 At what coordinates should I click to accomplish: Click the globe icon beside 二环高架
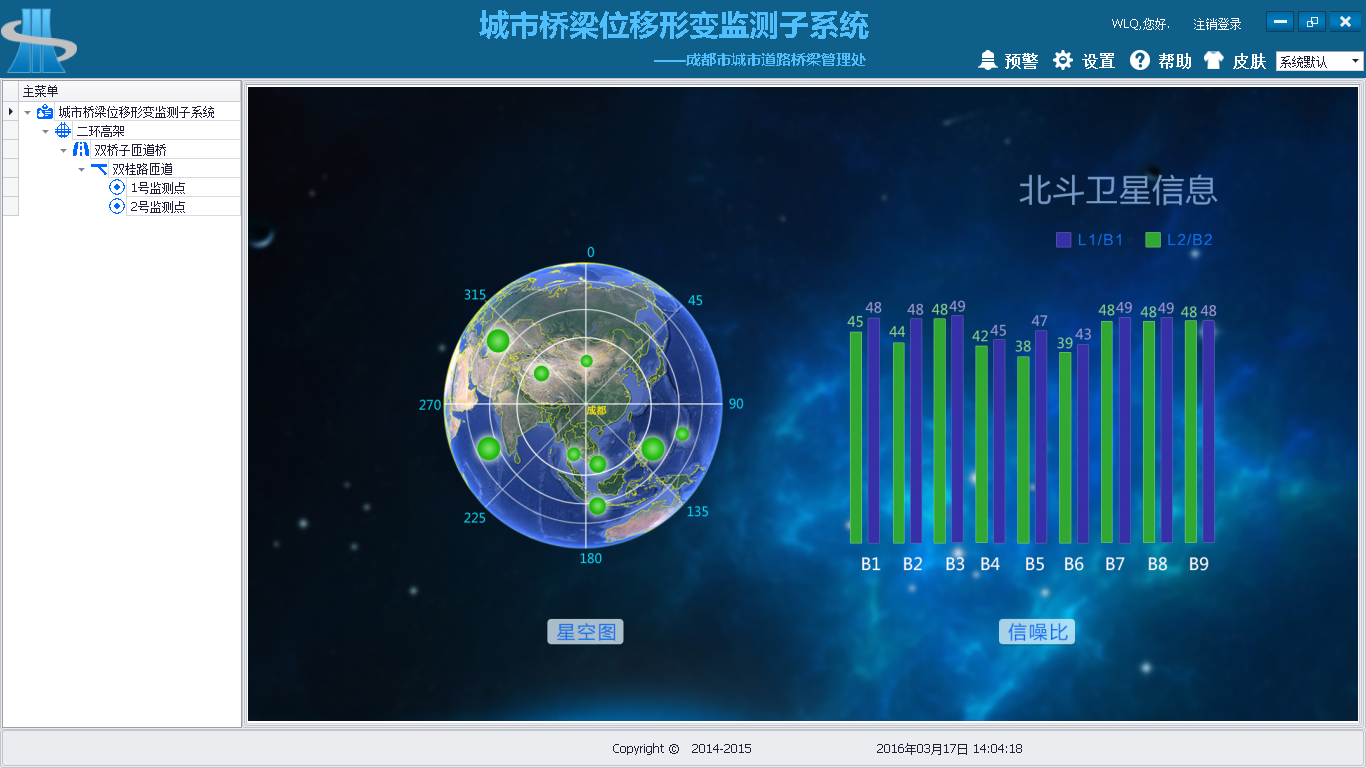click(x=63, y=131)
